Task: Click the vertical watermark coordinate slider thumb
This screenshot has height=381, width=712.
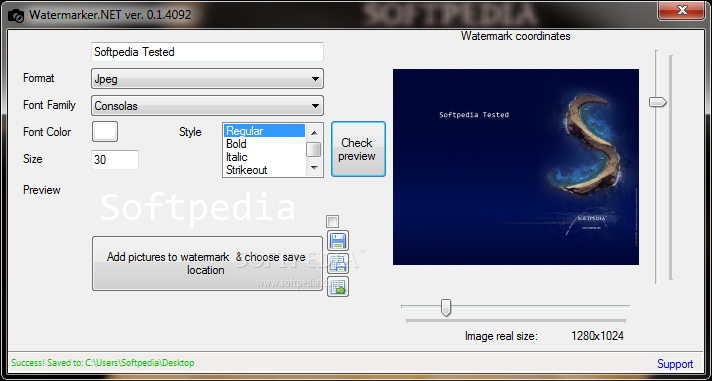Action: click(658, 102)
